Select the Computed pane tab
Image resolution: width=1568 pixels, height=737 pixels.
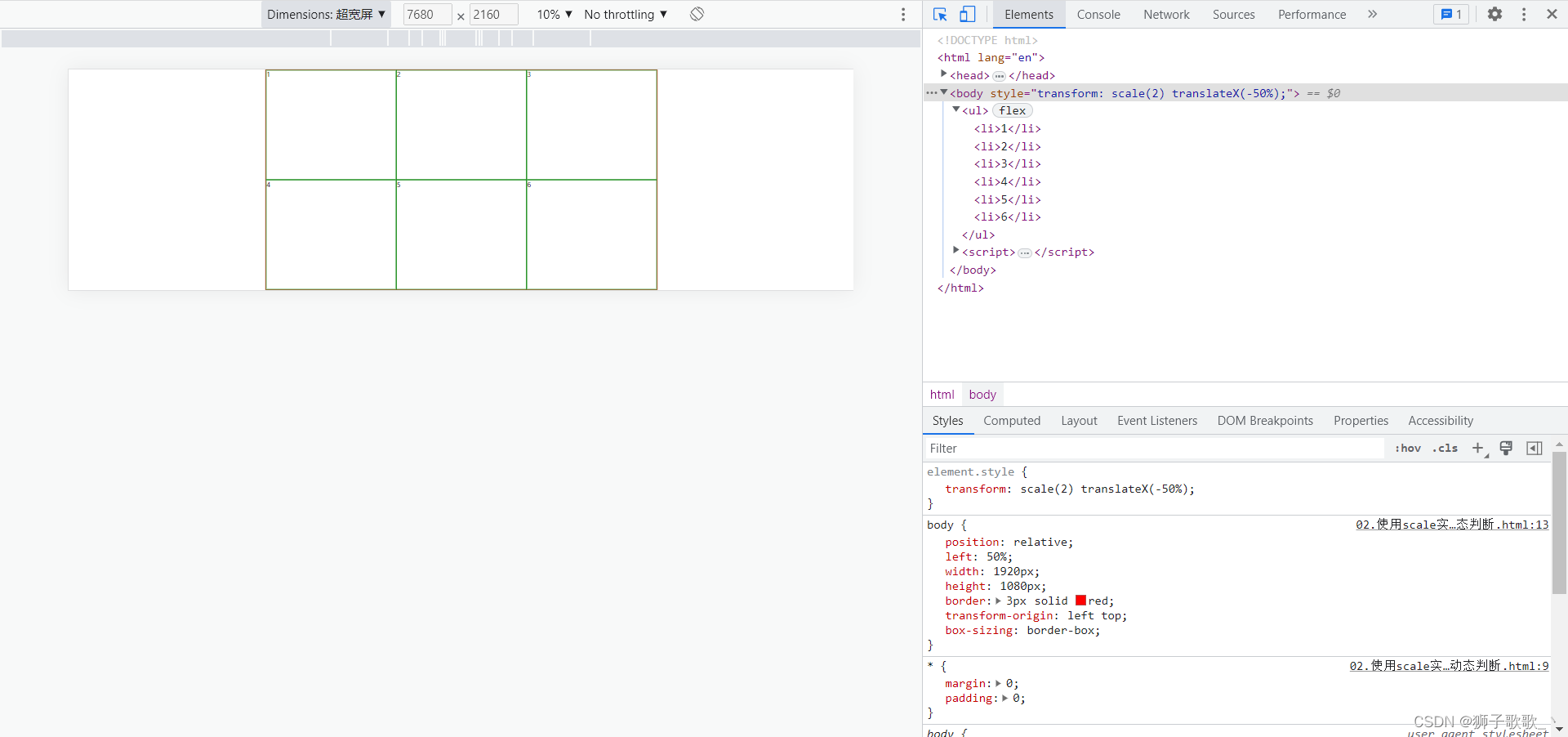[1012, 421]
